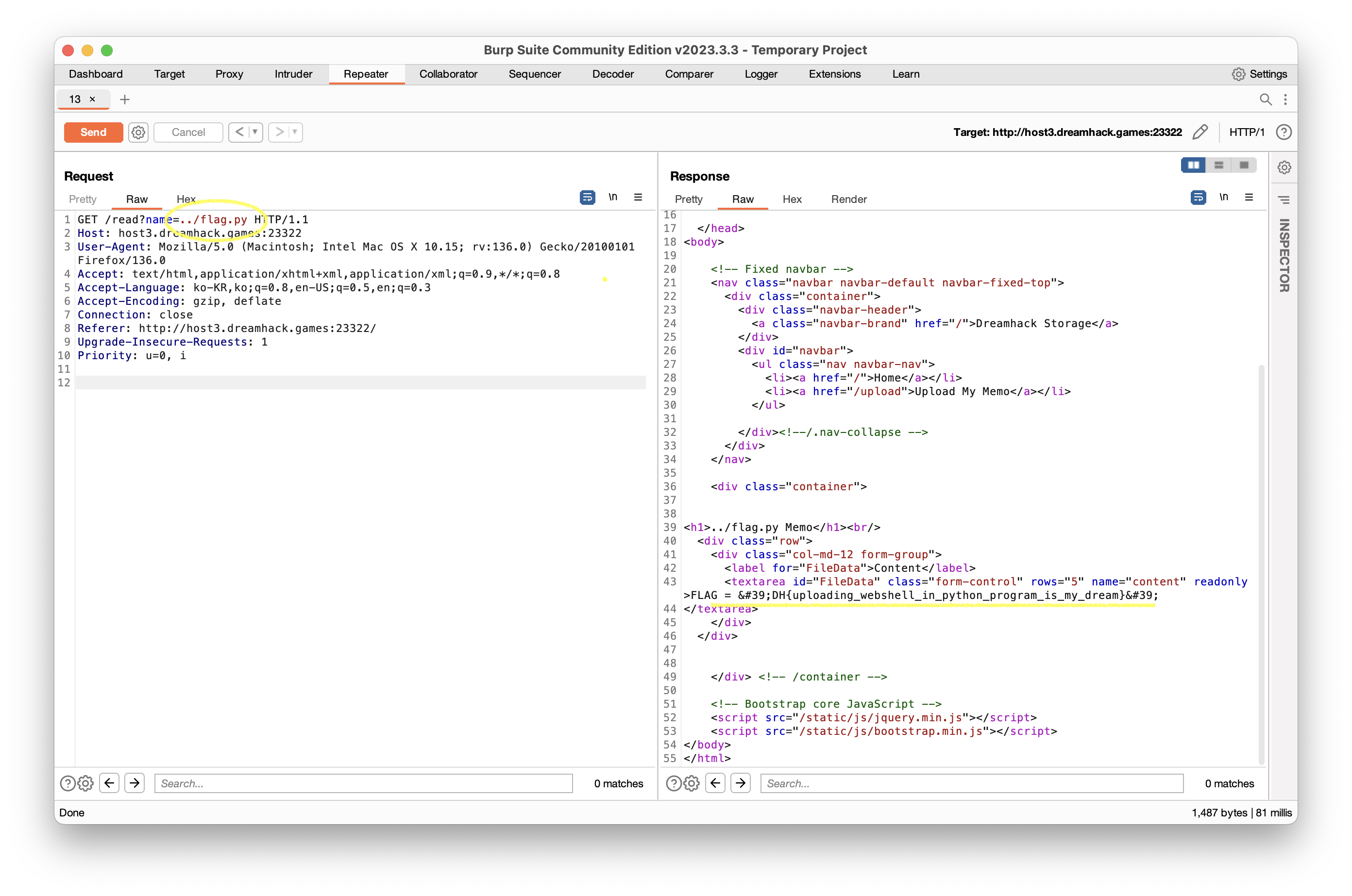Select side-by-side layout view toggle

click(x=1193, y=165)
